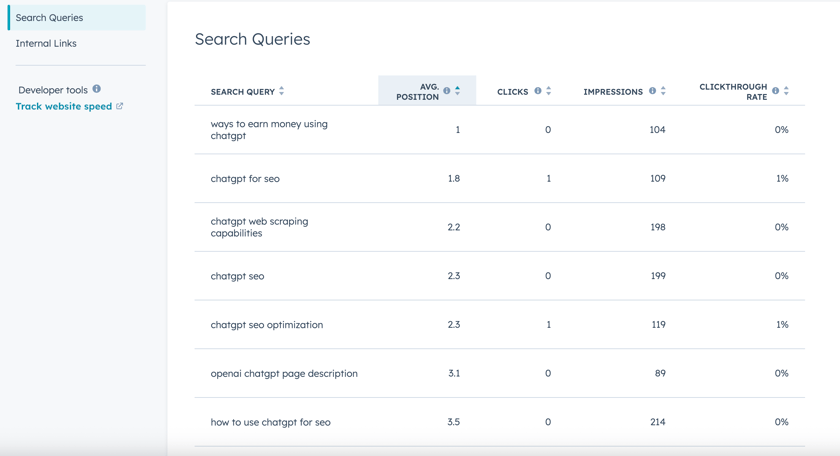Show the info tooltip for Impressions column
This screenshot has width=840, height=456.
click(x=652, y=91)
